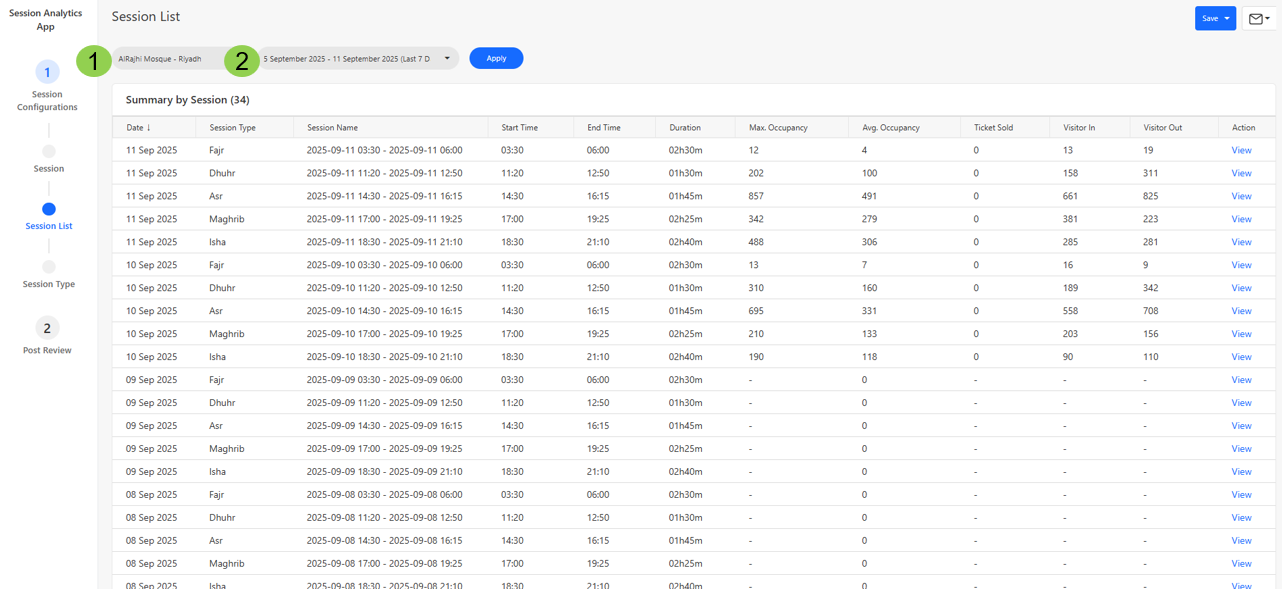1282x597 pixels.
Task: Sort by Max. Occupancy column header
Action: (x=777, y=128)
